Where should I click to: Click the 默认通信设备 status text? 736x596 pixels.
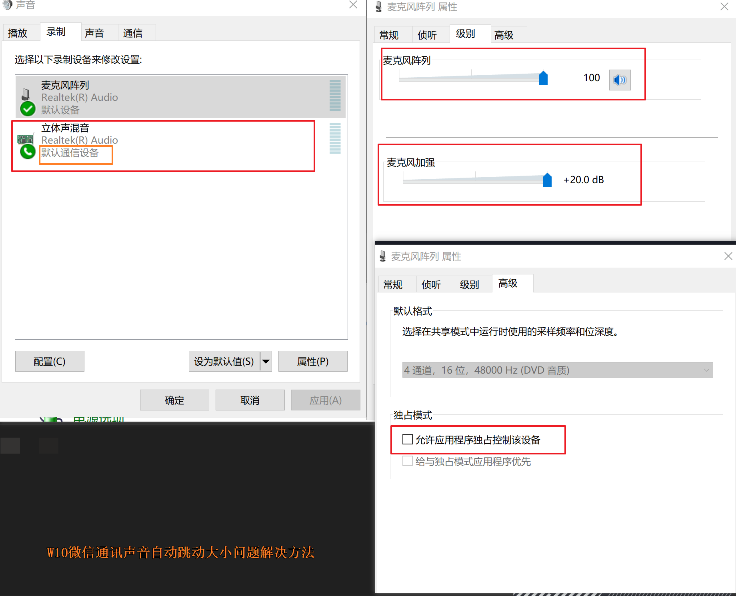[70, 153]
